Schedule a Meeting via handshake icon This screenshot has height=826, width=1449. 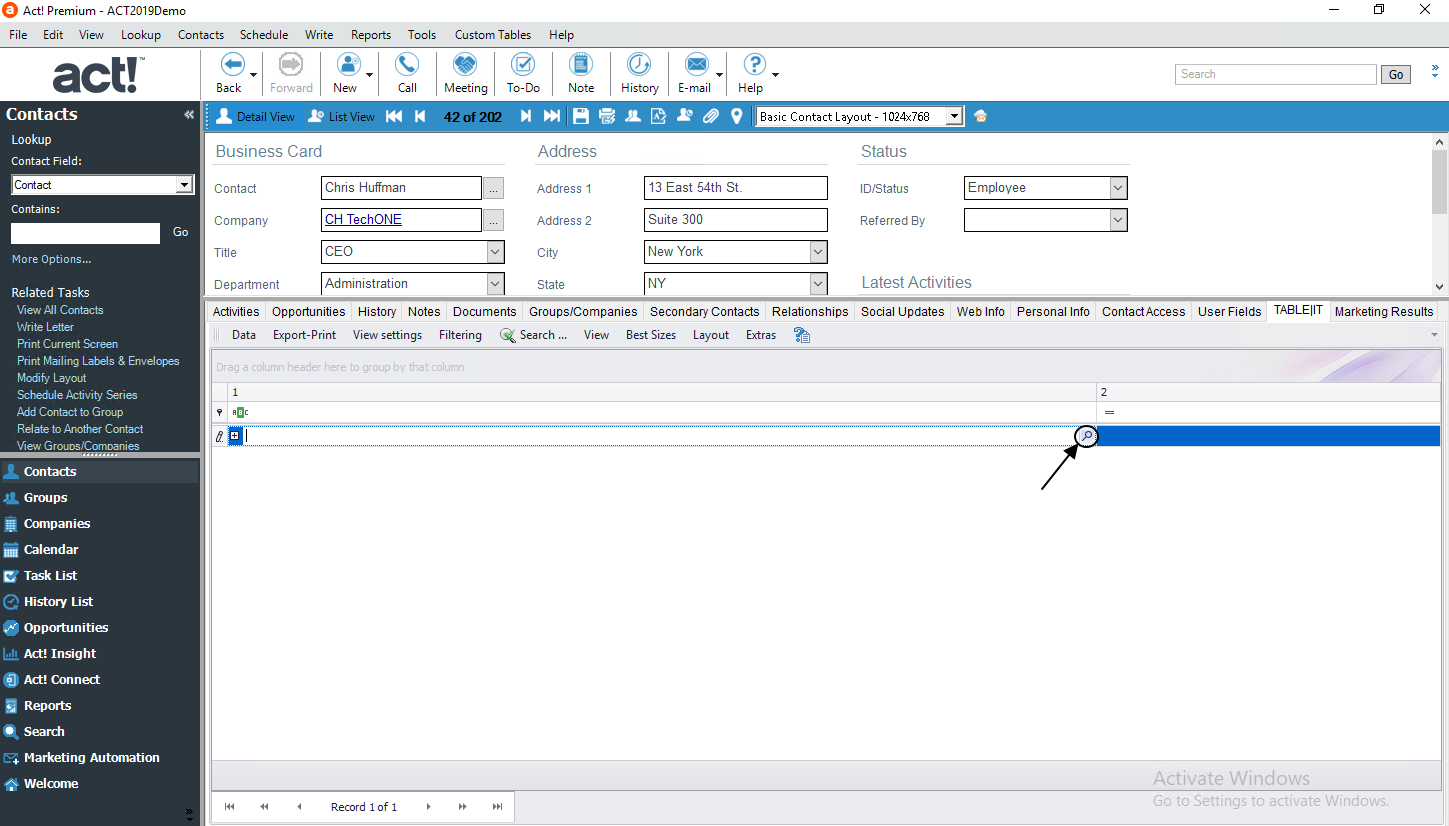click(465, 65)
